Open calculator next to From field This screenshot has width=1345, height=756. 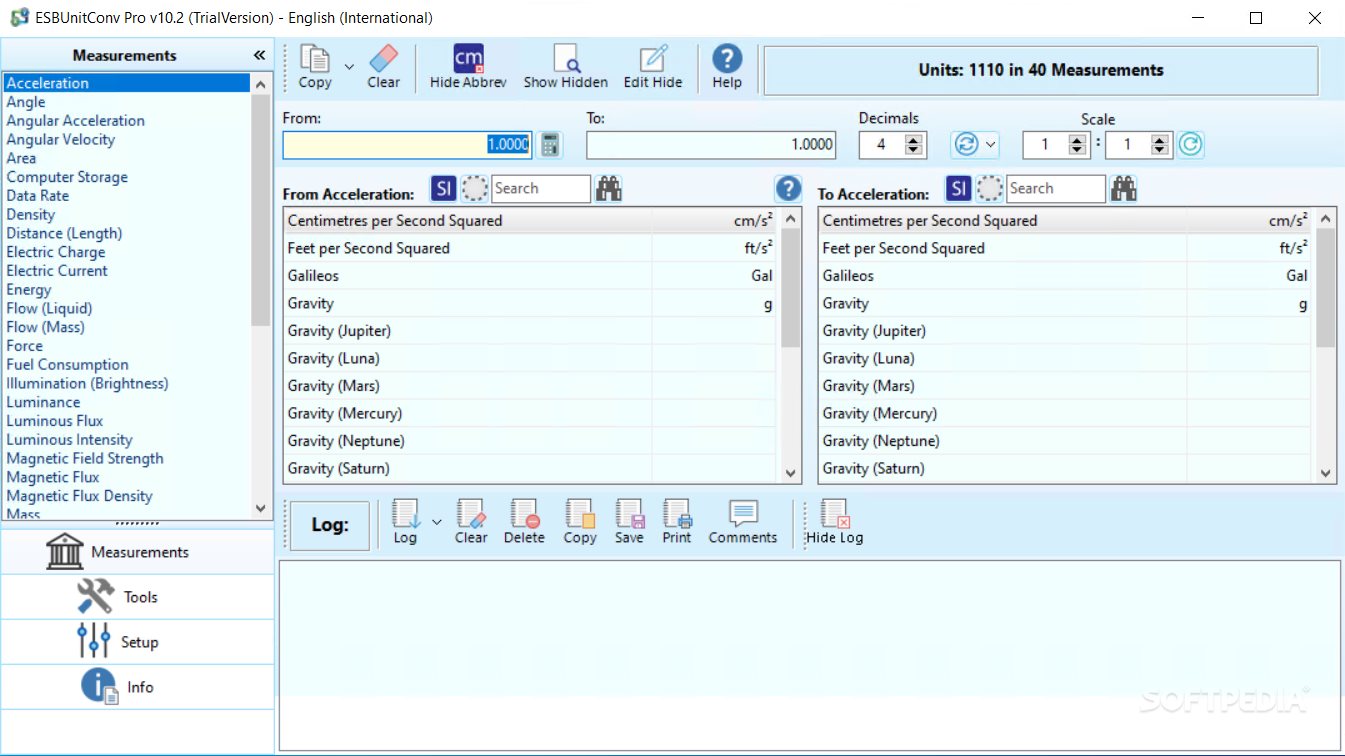coord(550,145)
